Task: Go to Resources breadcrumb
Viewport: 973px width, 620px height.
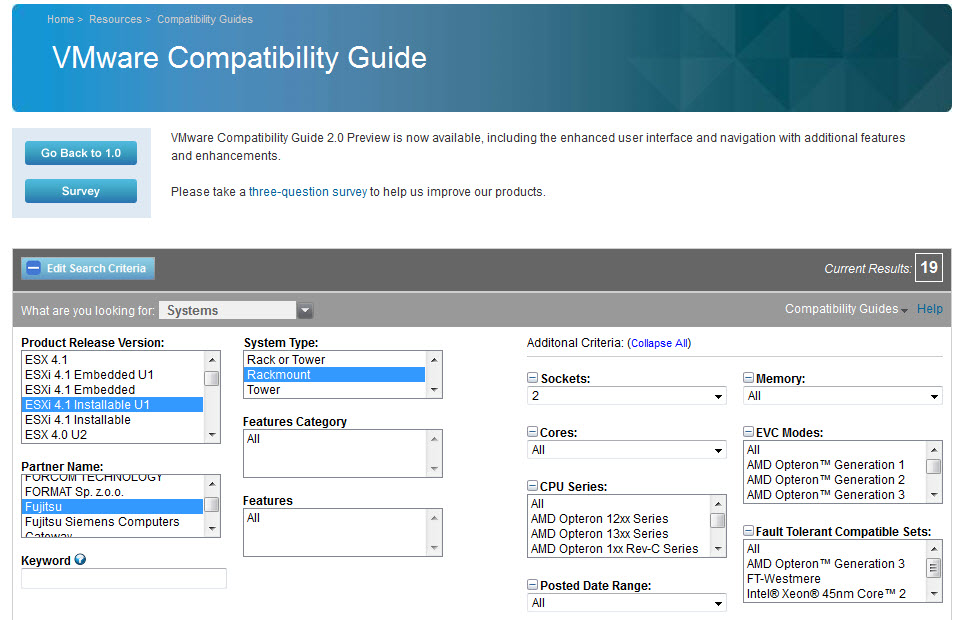Action: [x=115, y=19]
